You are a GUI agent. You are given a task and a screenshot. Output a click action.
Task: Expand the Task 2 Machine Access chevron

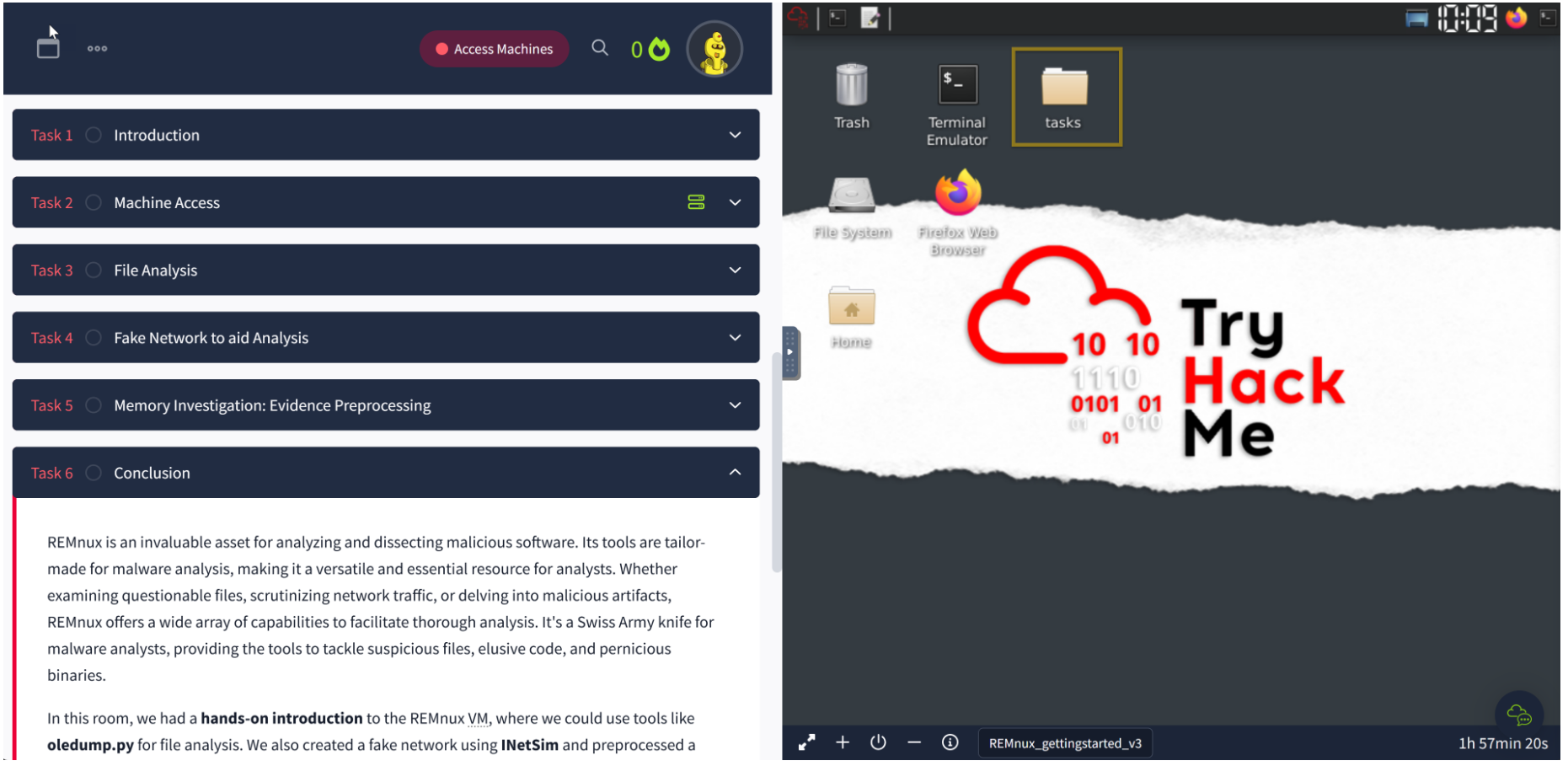[x=736, y=202]
